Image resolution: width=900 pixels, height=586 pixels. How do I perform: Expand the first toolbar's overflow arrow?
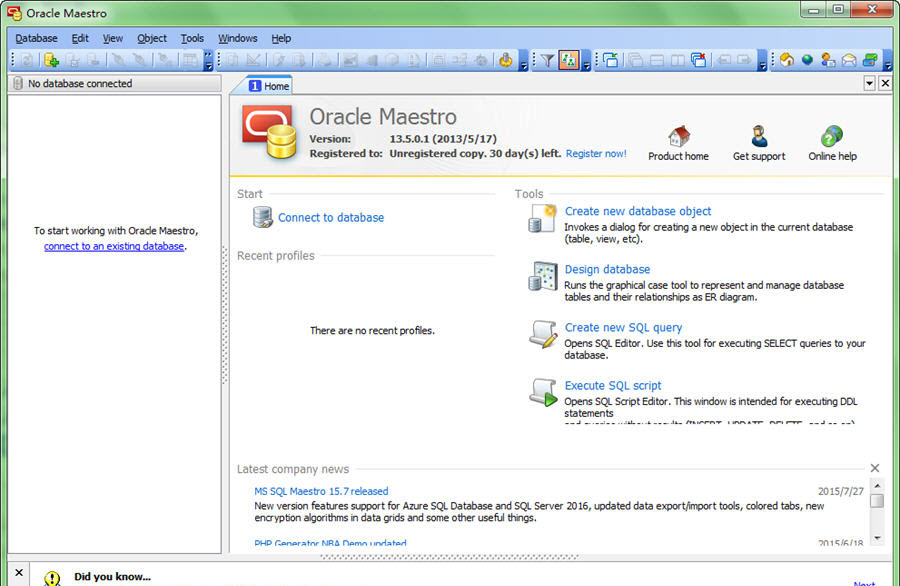208,60
